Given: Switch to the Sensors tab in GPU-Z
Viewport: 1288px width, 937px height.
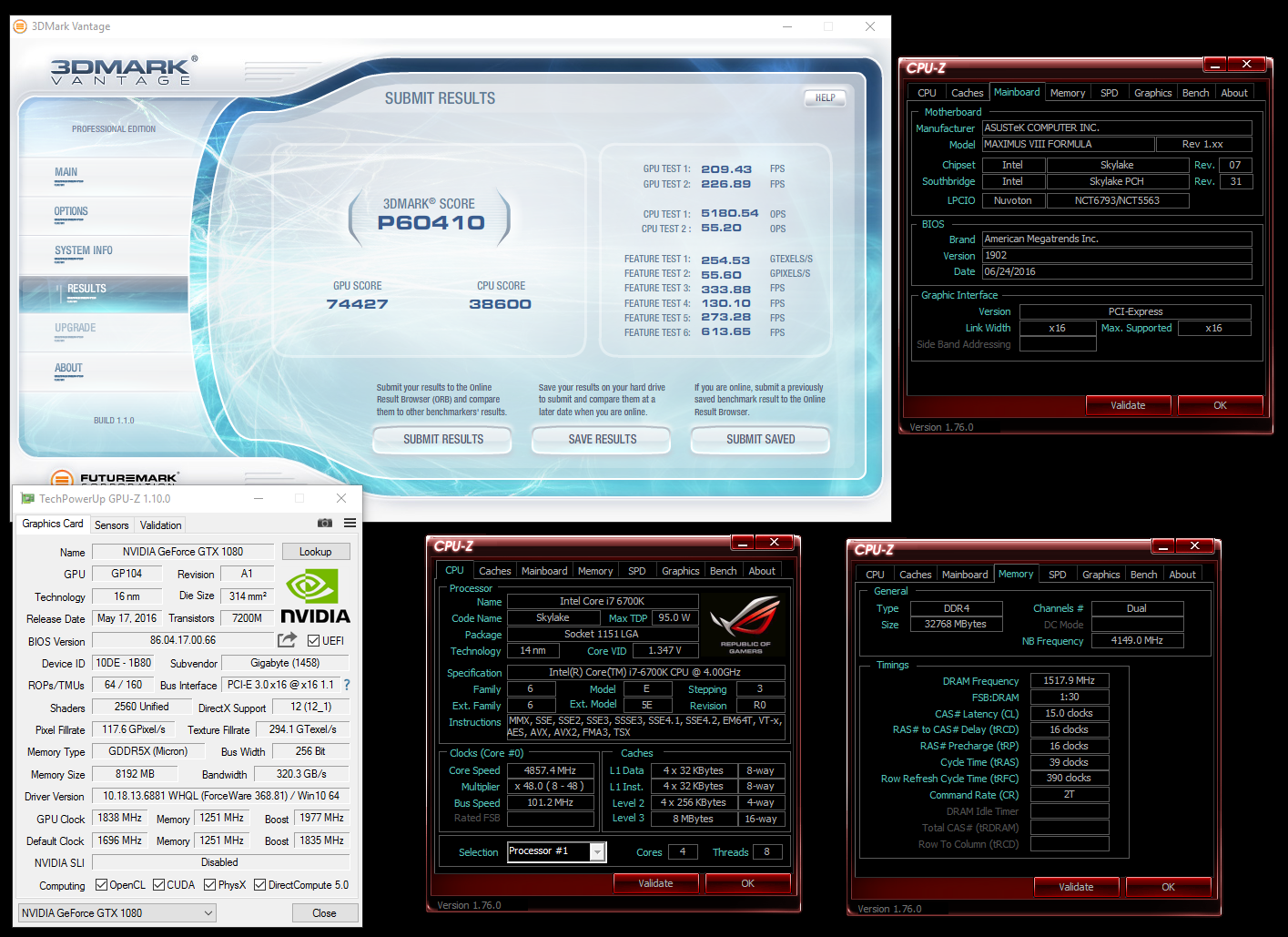Looking at the screenshot, I should point(112,525).
